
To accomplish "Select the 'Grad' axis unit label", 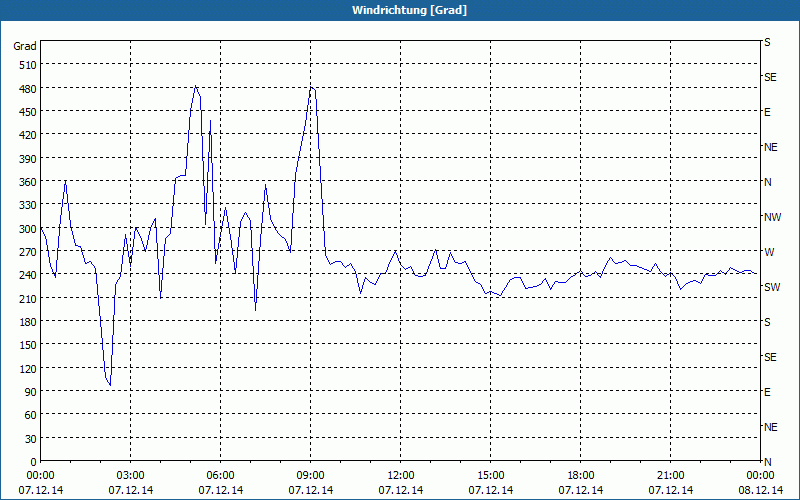I will coord(25,46).
